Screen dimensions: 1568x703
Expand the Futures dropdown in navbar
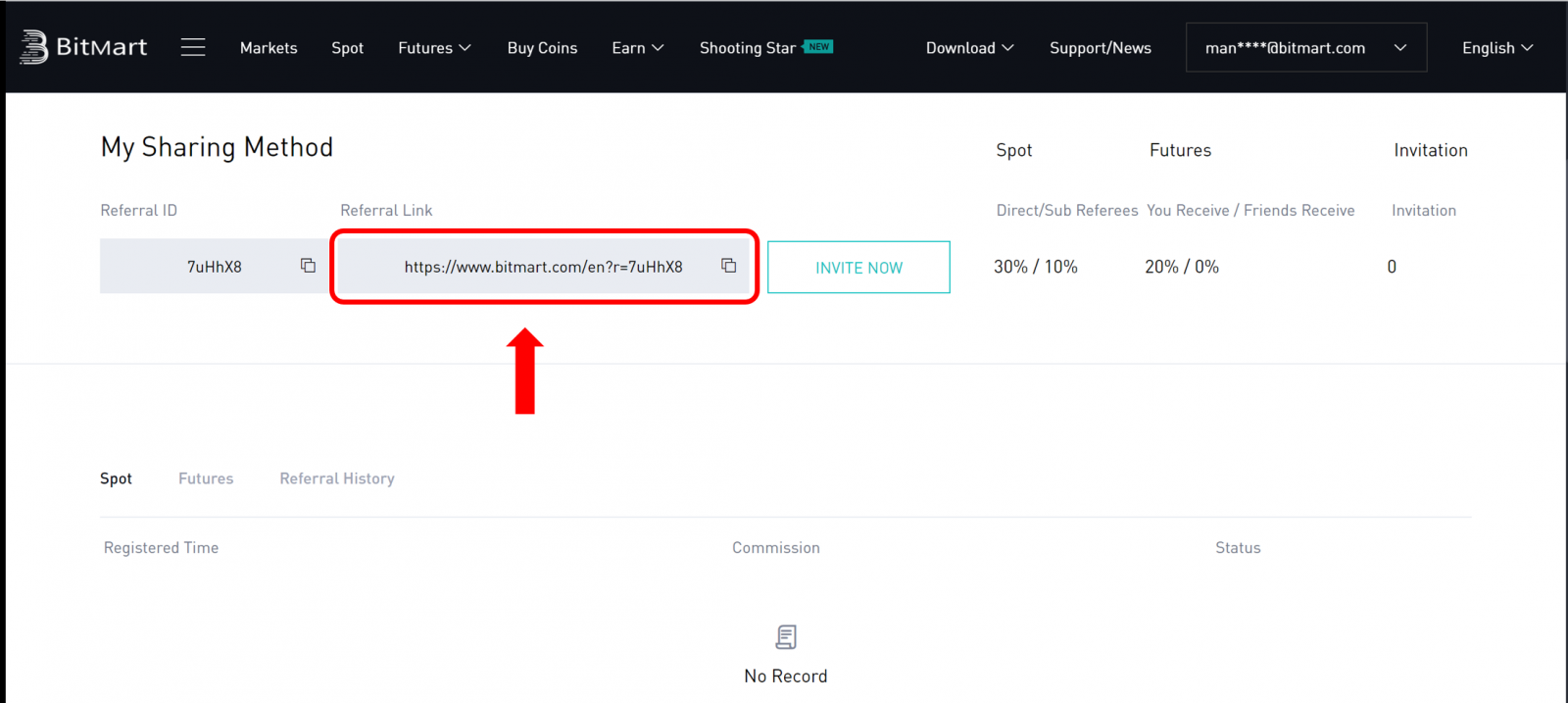pos(434,48)
